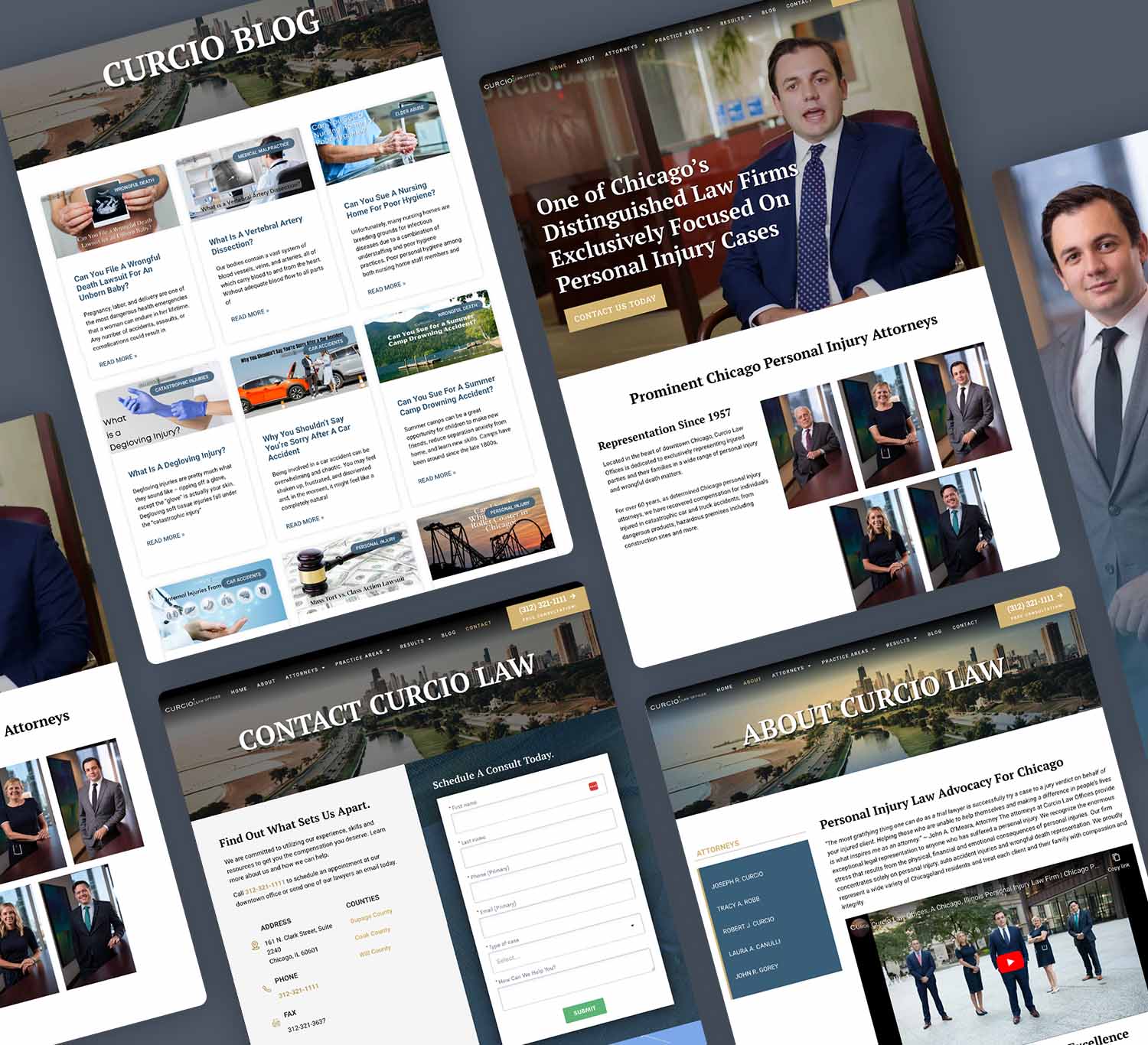Open the Cook County link

point(372,934)
